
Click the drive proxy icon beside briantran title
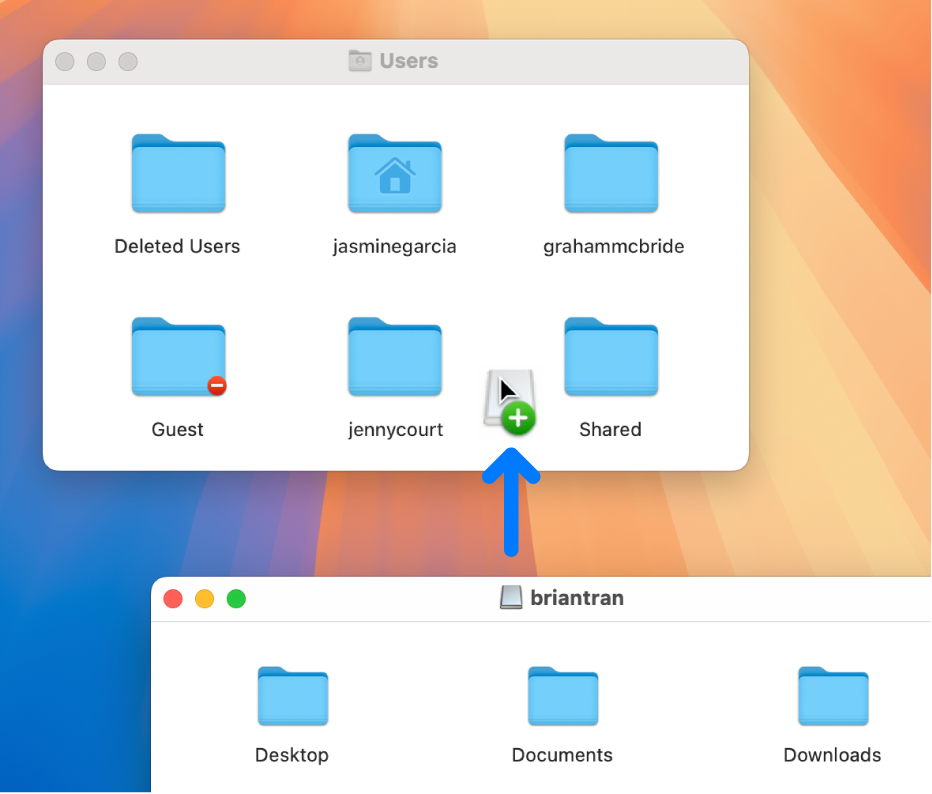click(511, 598)
